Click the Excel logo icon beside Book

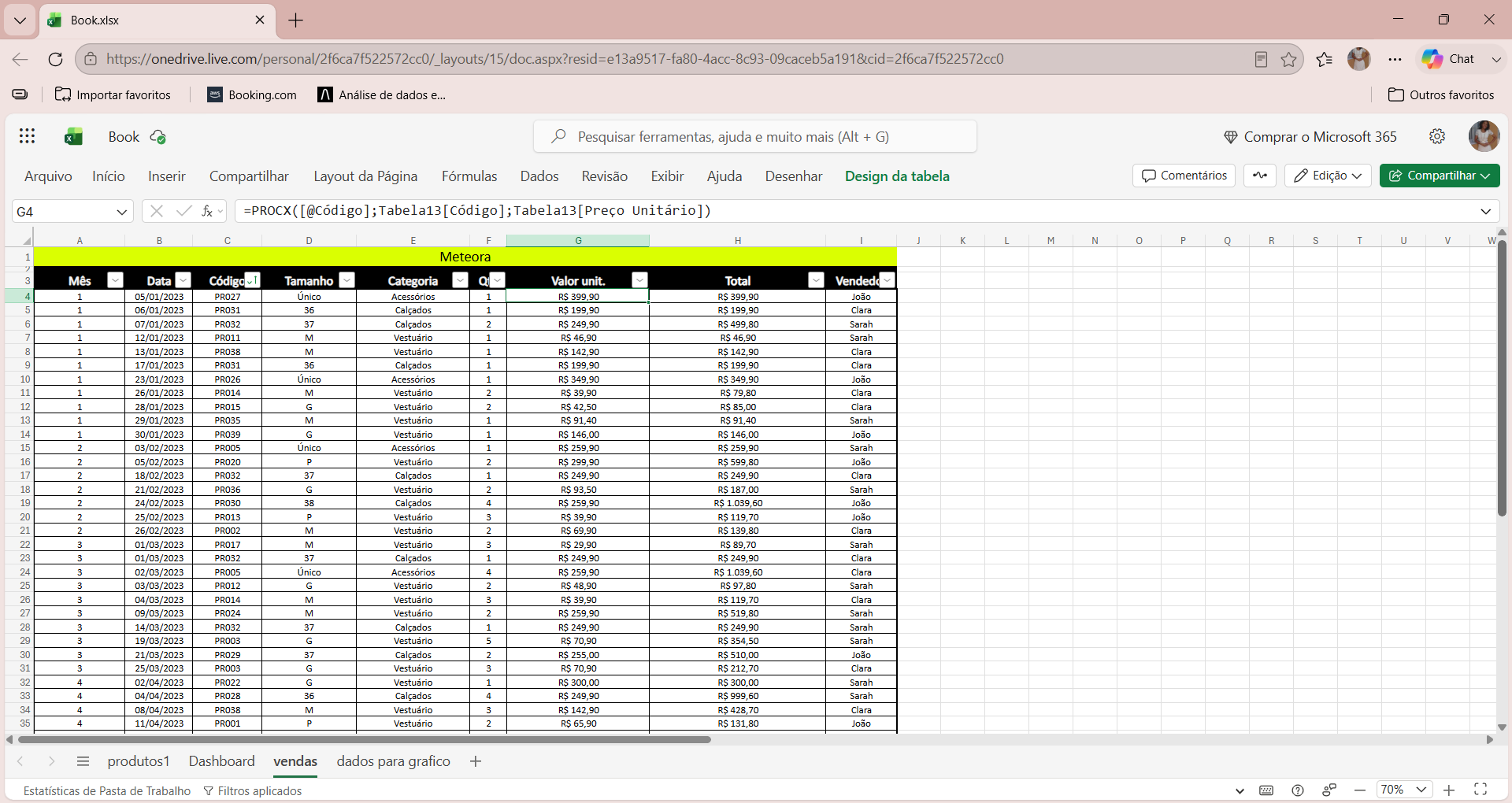(74, 137)
